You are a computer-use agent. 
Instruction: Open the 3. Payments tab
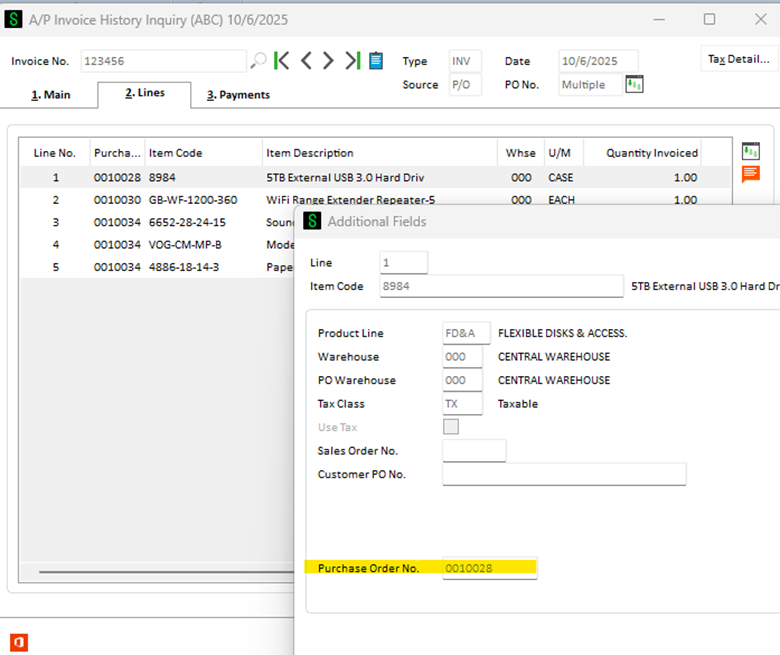tap(238, 95)
